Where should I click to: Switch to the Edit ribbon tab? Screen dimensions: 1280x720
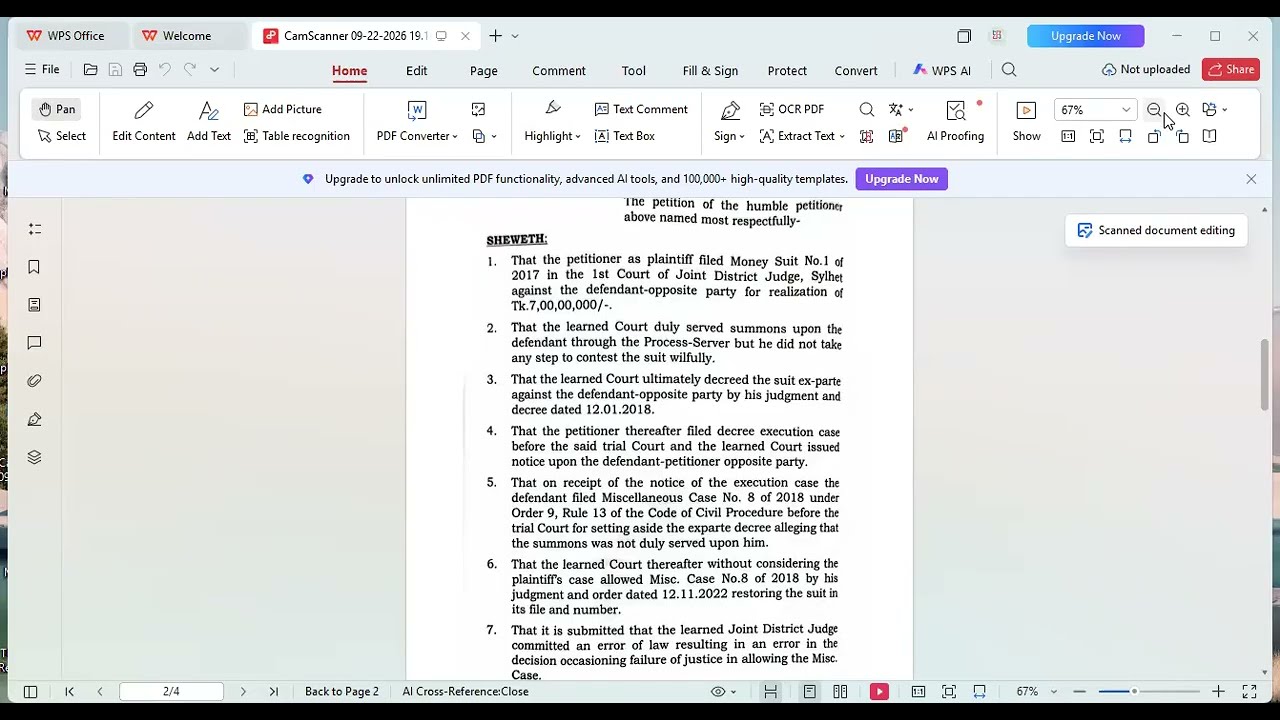coord(416,70)
